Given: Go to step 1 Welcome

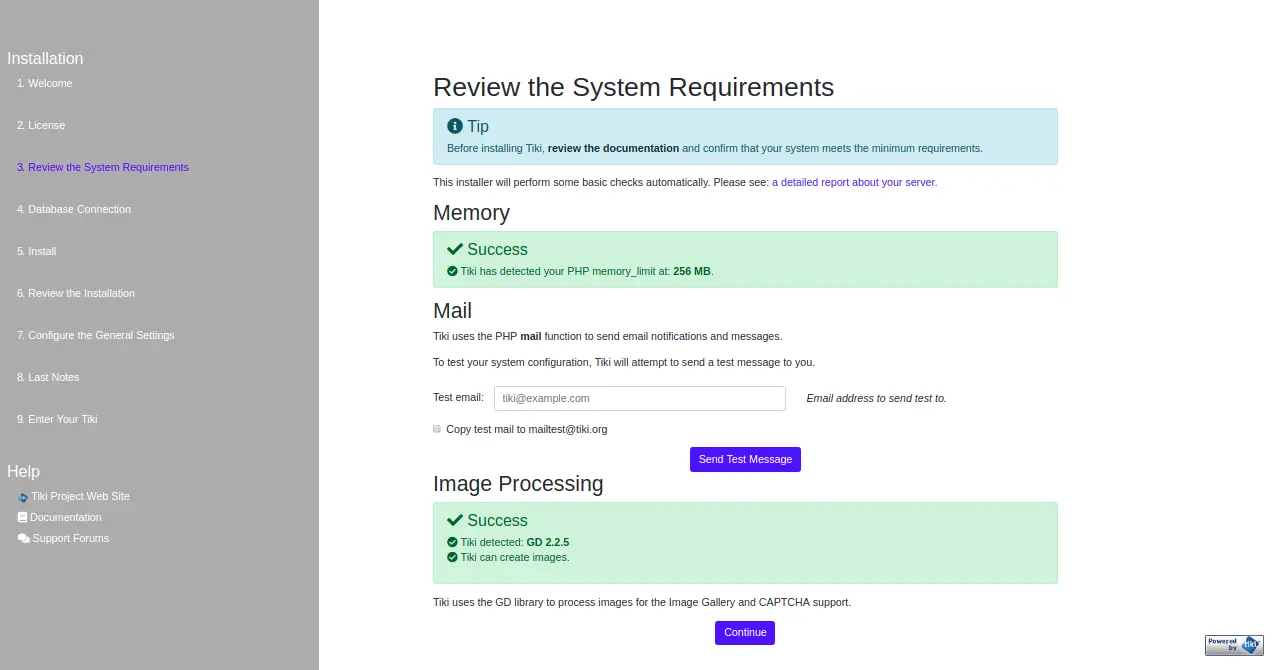Looking at the screenshot, I should [44, 83].
